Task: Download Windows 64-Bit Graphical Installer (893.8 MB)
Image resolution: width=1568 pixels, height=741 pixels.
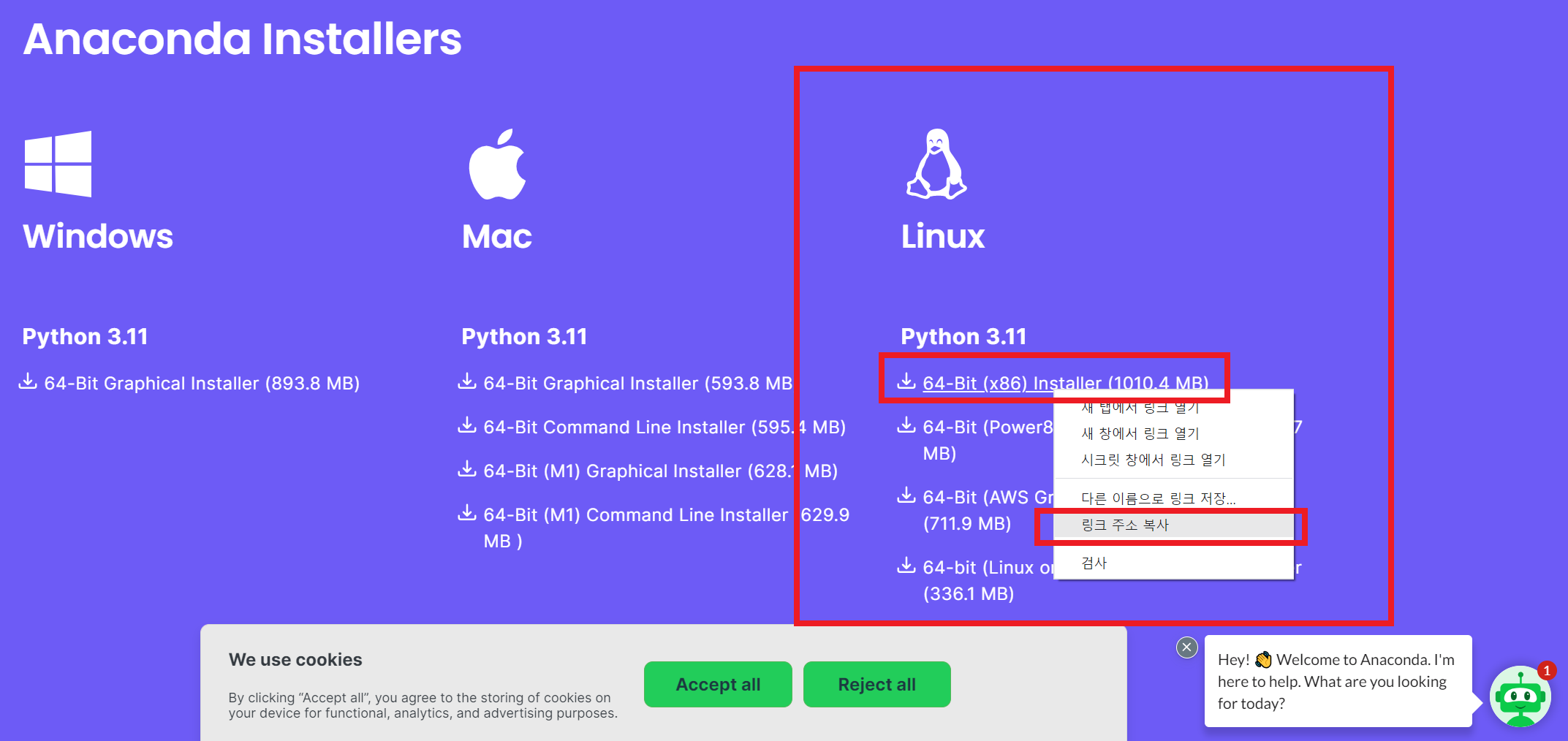Action: tap(202, 383)
